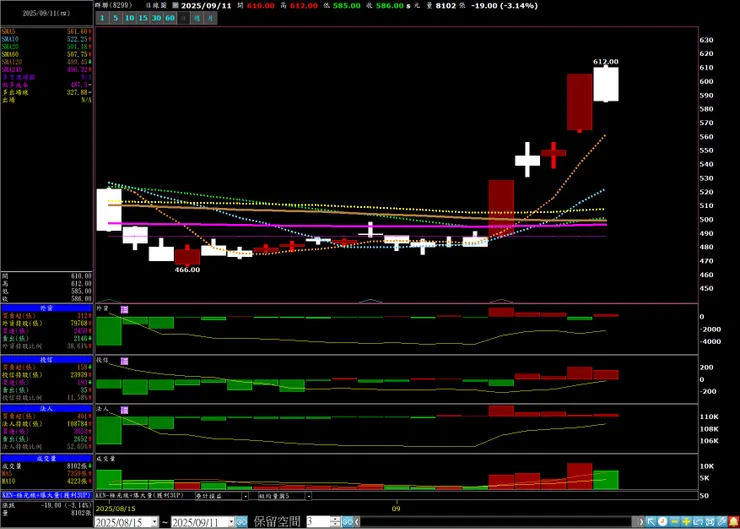Click the change value -19.00 (-3.14%) at top

(505, 6)
